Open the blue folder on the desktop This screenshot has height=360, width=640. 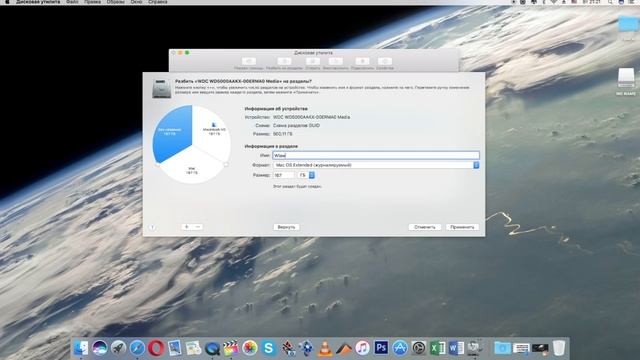(628, 24)
